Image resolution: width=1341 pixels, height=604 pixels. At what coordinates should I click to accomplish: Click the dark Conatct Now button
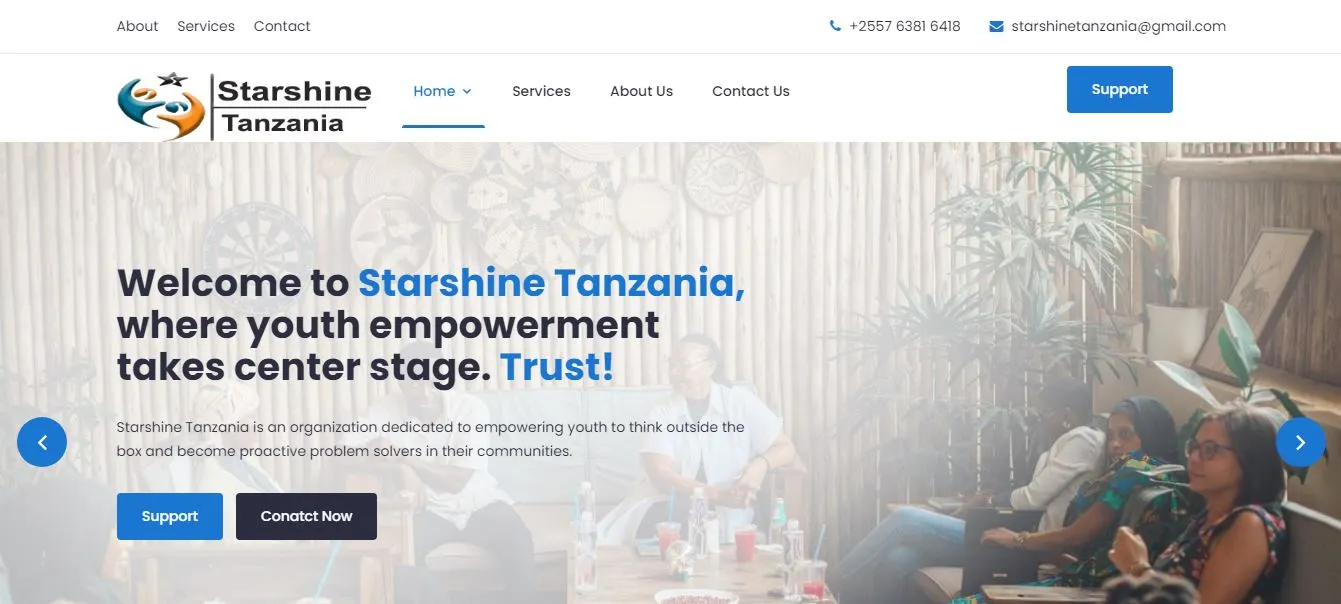[306, 516]
